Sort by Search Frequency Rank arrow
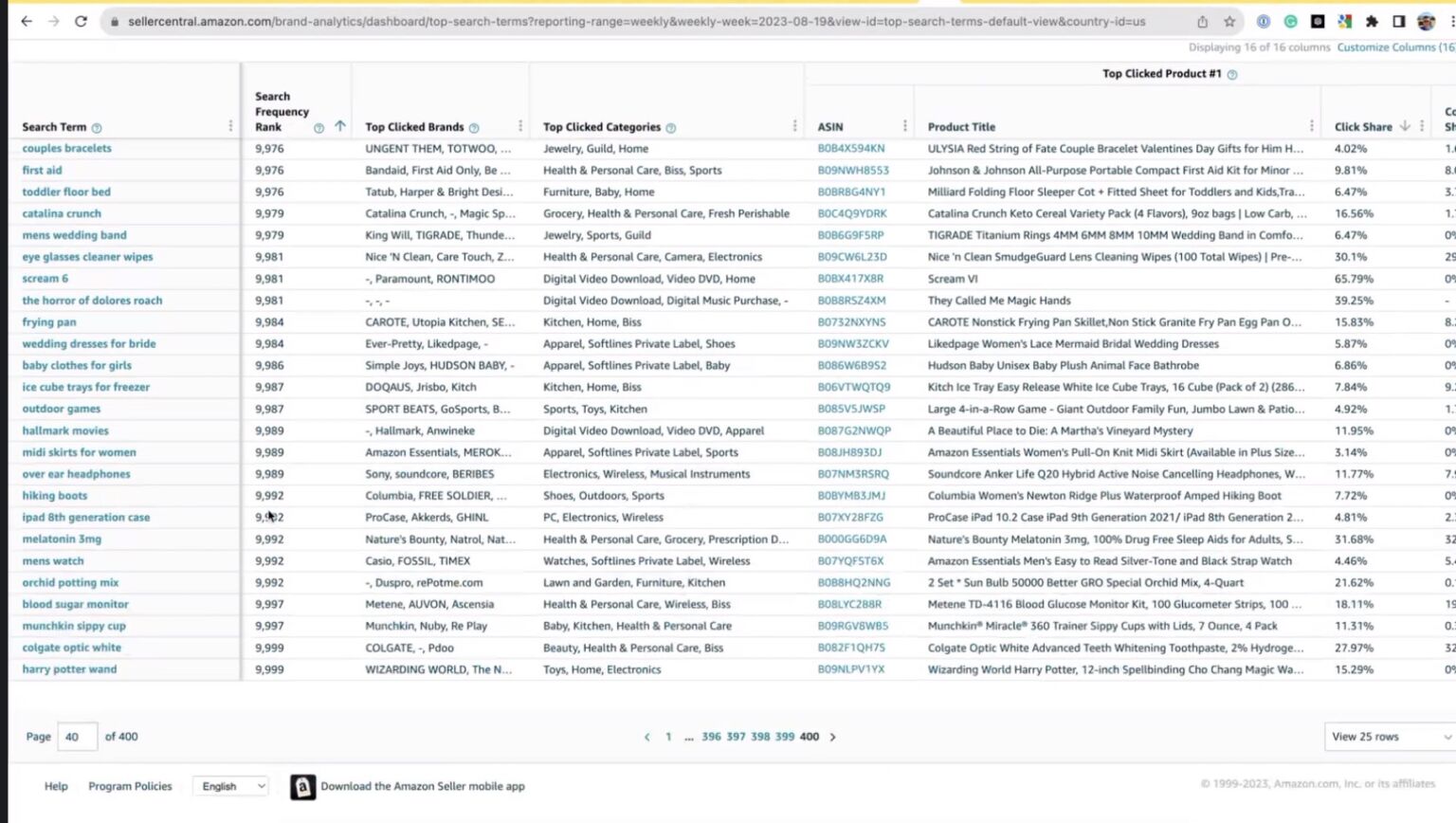 click(x=339, y=126)
